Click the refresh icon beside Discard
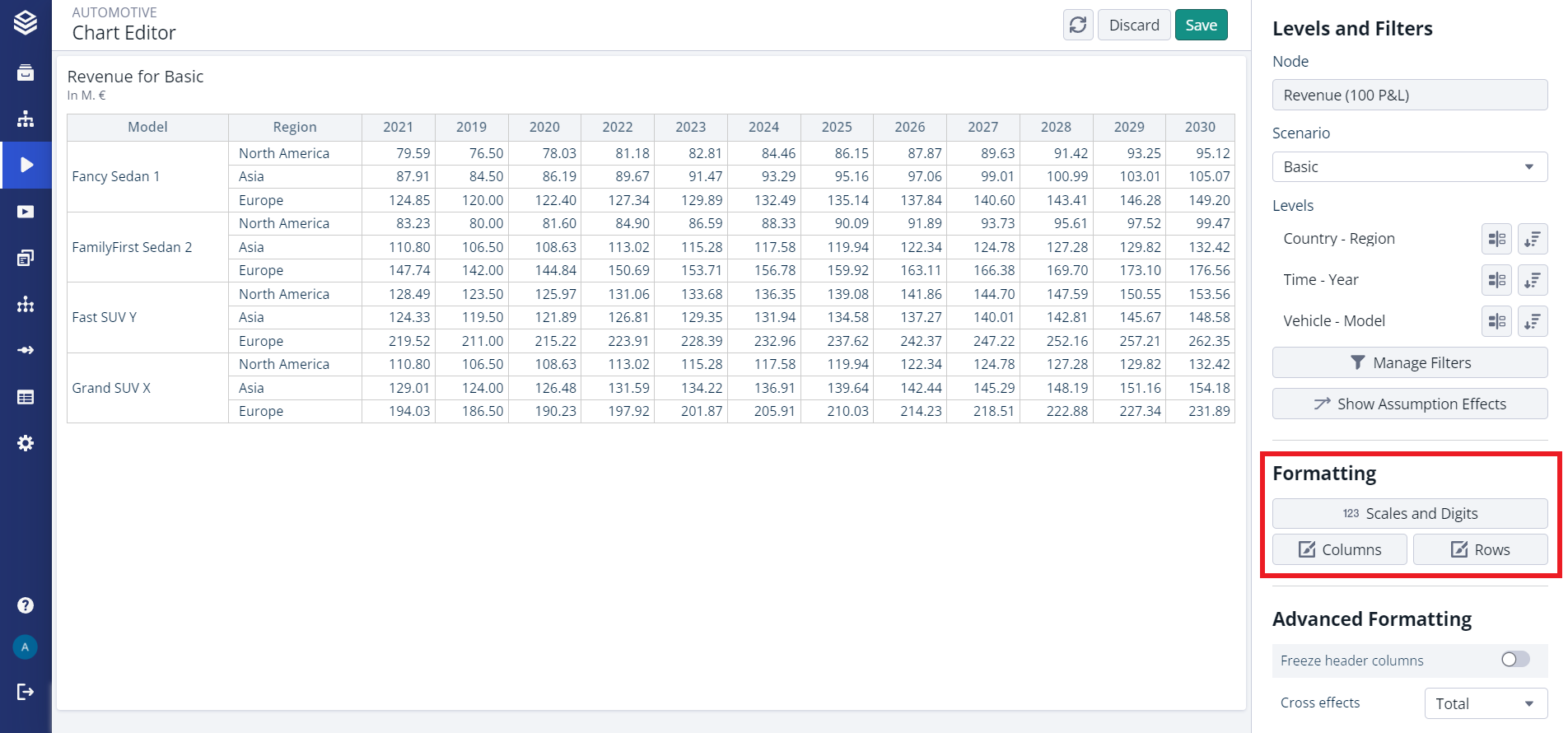The width and height of the screenshot is (1568, 733). coord(1078,26)
